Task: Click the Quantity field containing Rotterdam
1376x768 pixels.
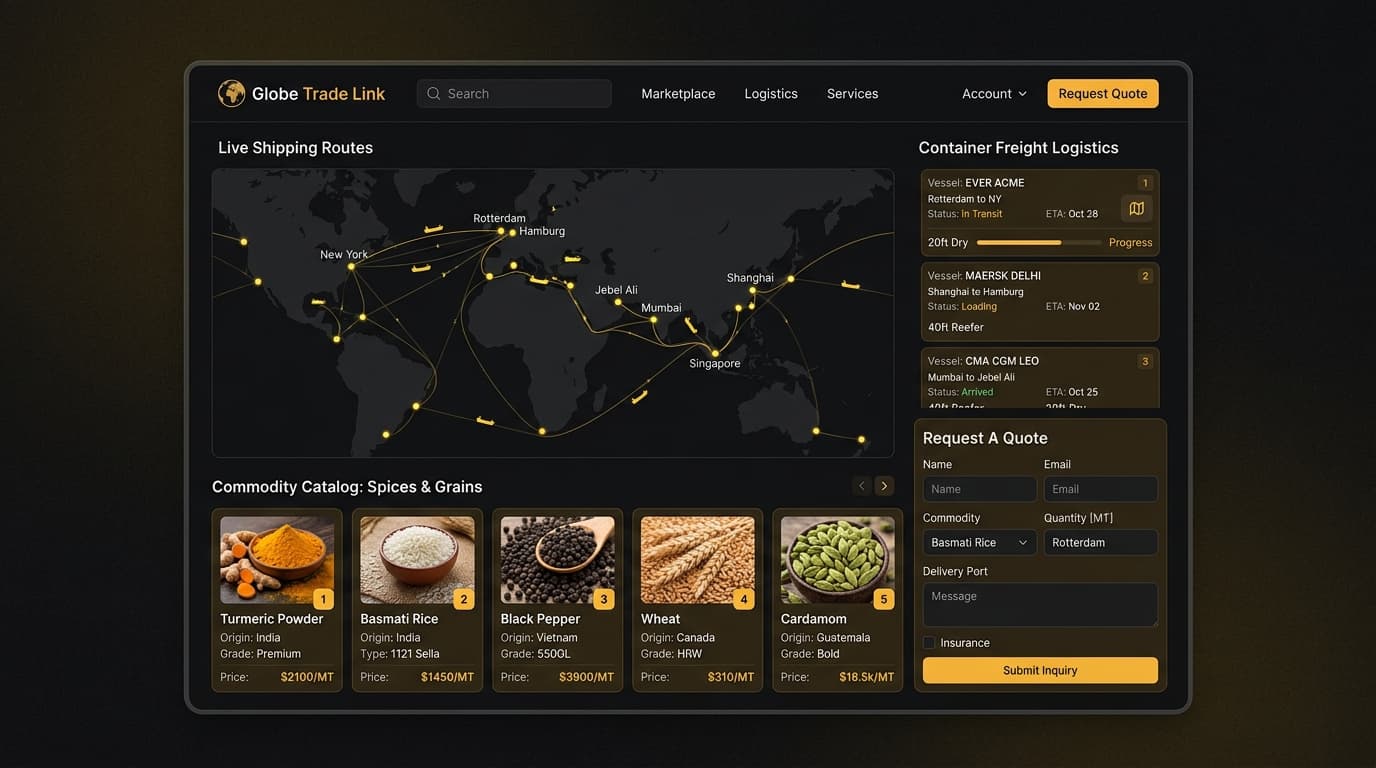Action: [x=1101, y=542]
